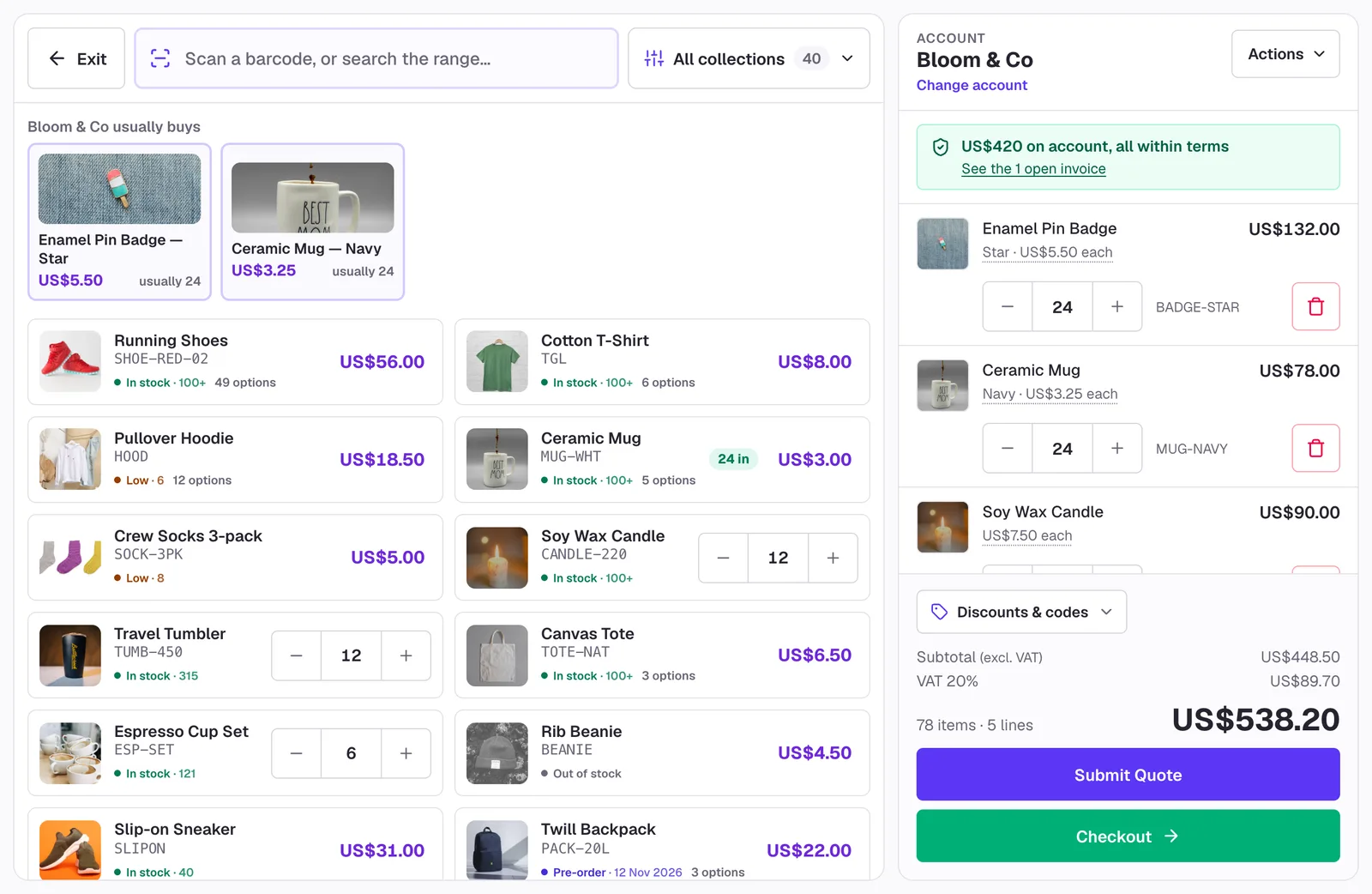The image size is (1372, 894).
Task: Focus the barcode search input field
Action: click(376, 58)
